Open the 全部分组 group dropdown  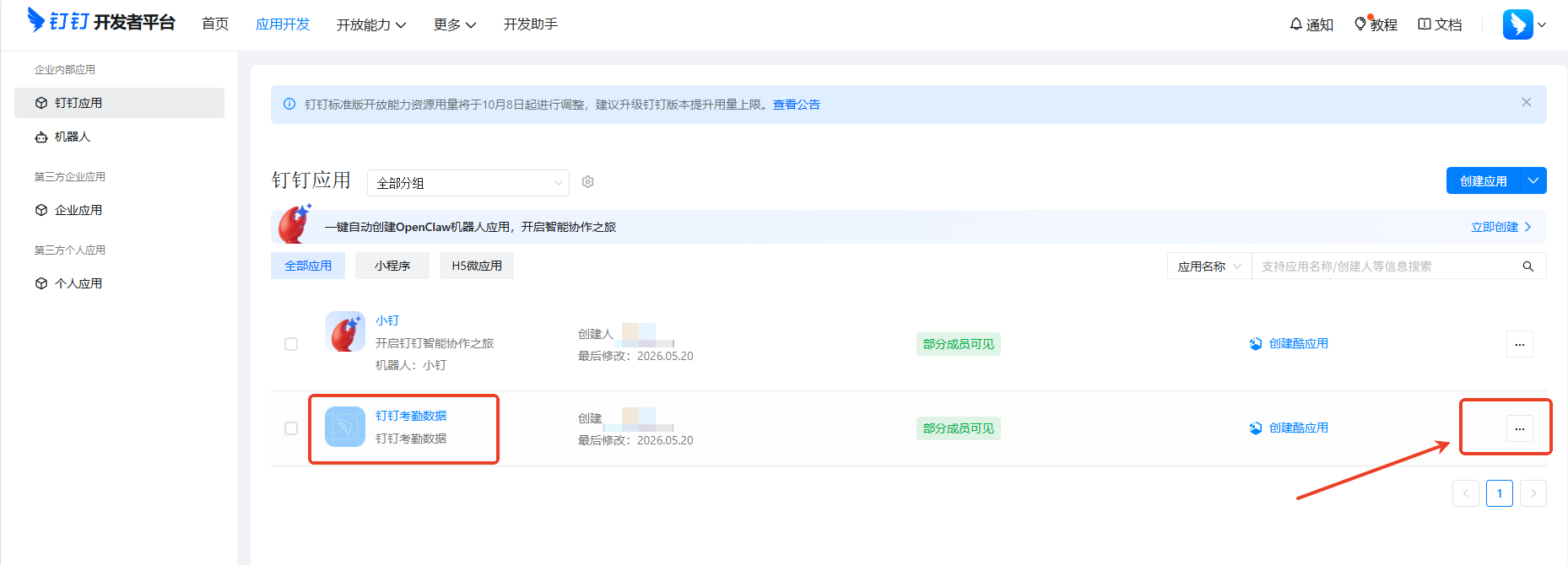[x=468, y=183]
